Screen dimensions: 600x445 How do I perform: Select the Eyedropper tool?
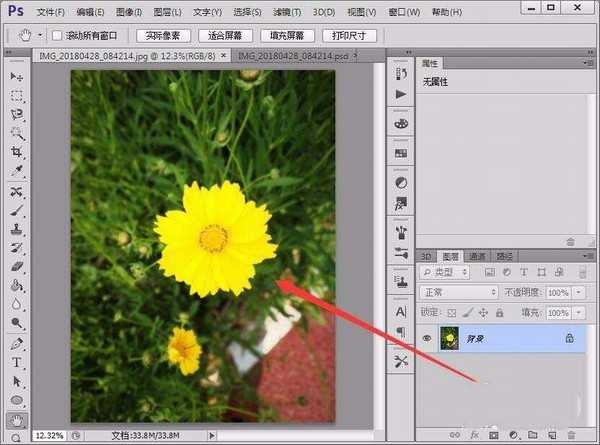click(x=17, y=171)
